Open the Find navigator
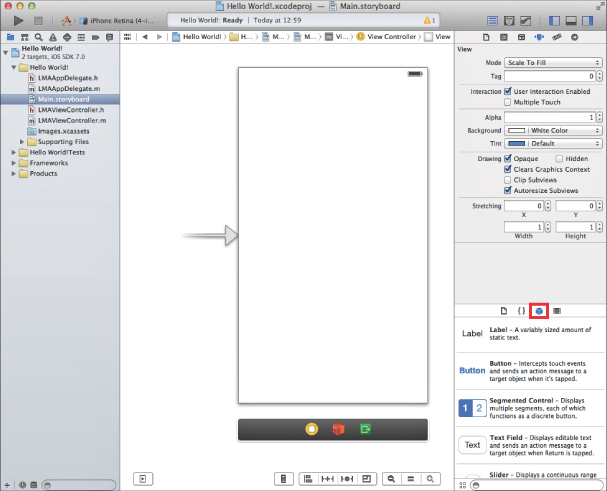Screen dimensions: 607x491 (38, 37)
